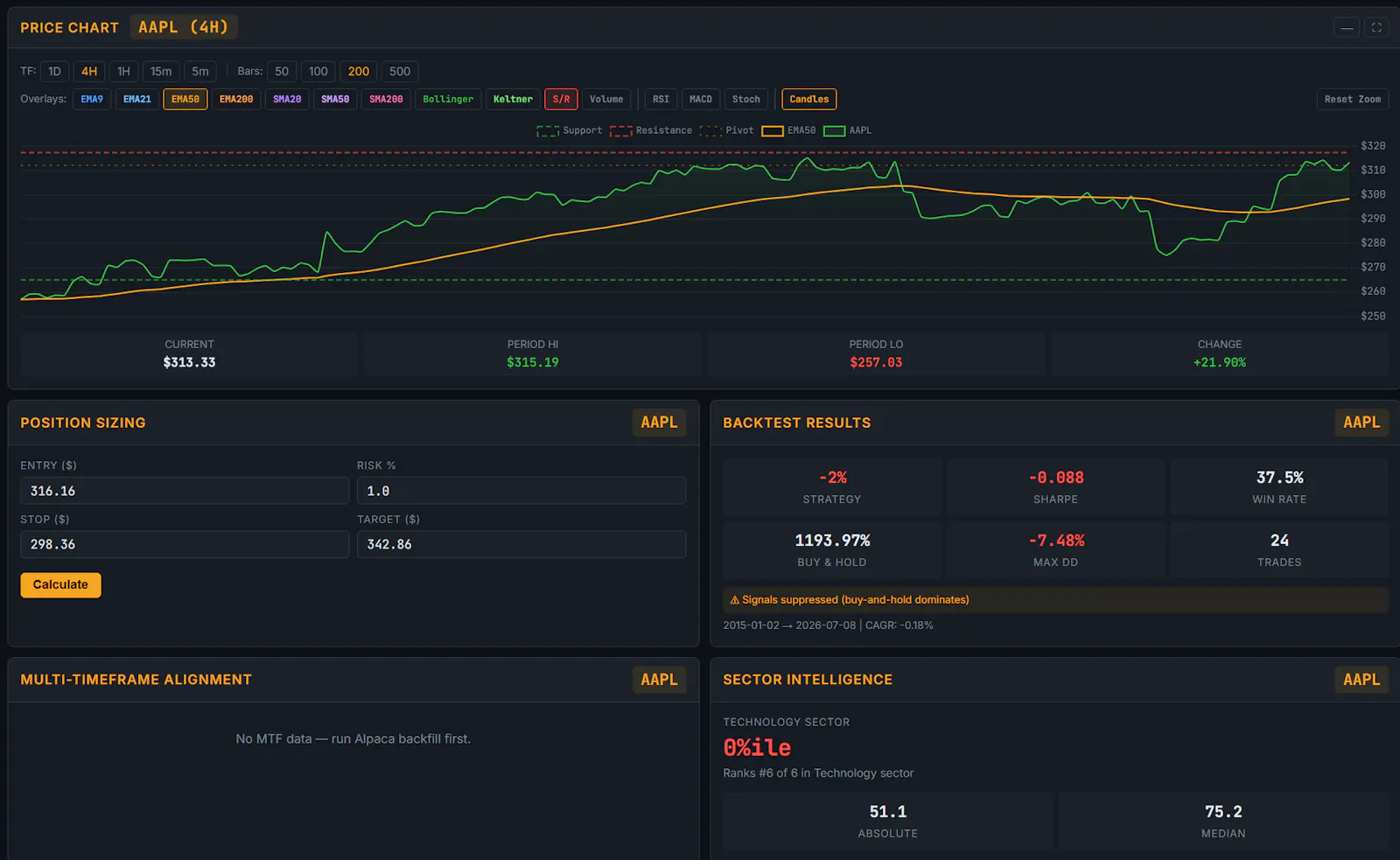Show Bollinger bands overlay

448,100
